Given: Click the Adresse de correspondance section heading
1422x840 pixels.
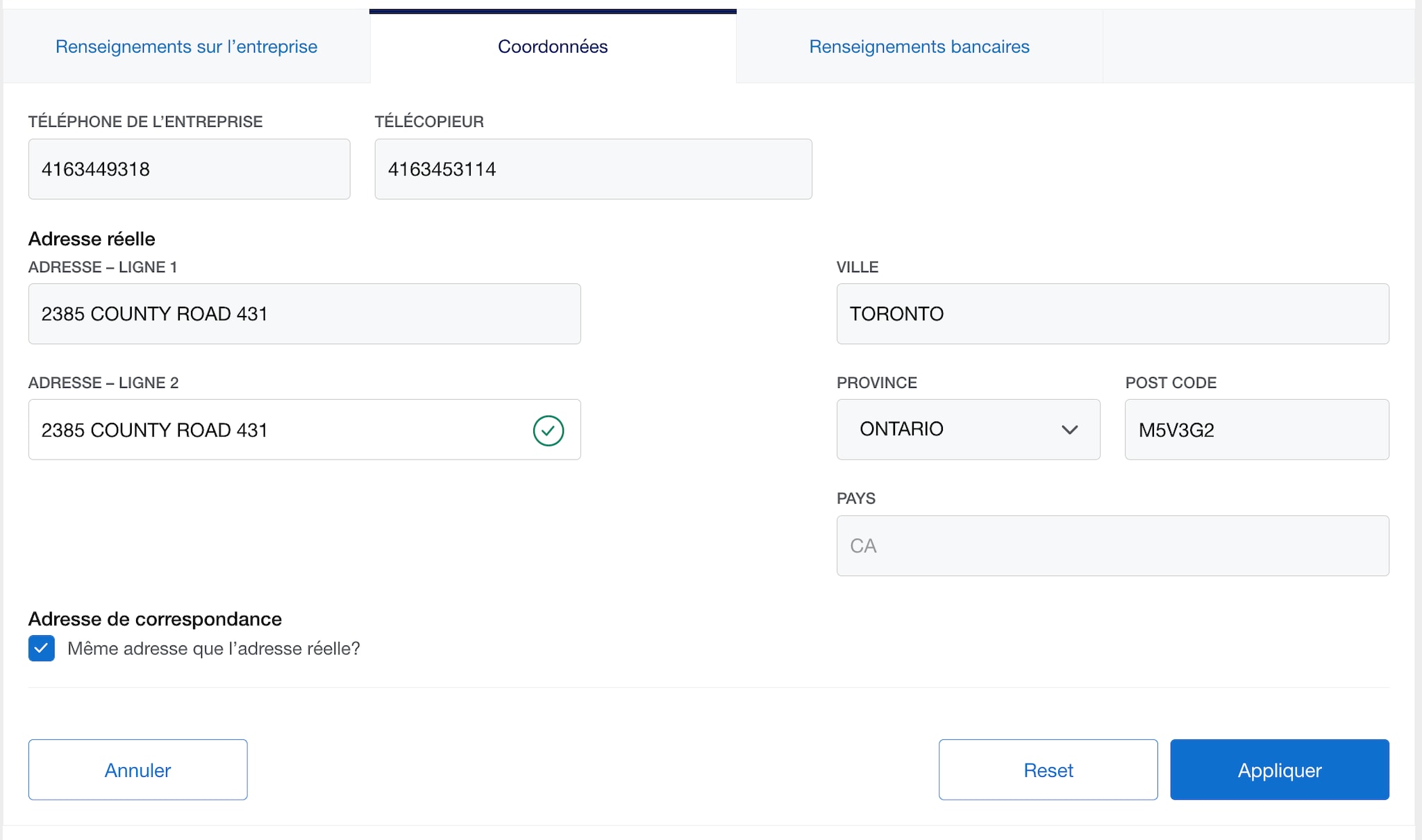Looking at the screenshot, I should click(x=155, y=618).
